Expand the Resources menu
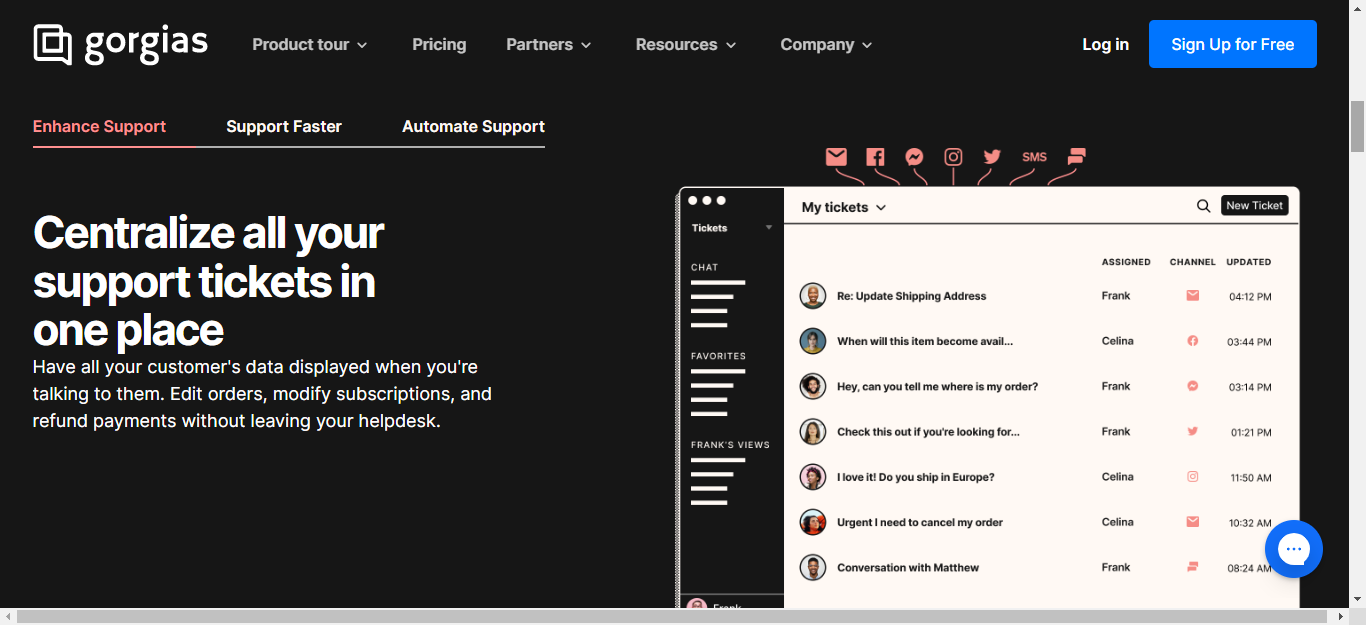 [686, 44]
